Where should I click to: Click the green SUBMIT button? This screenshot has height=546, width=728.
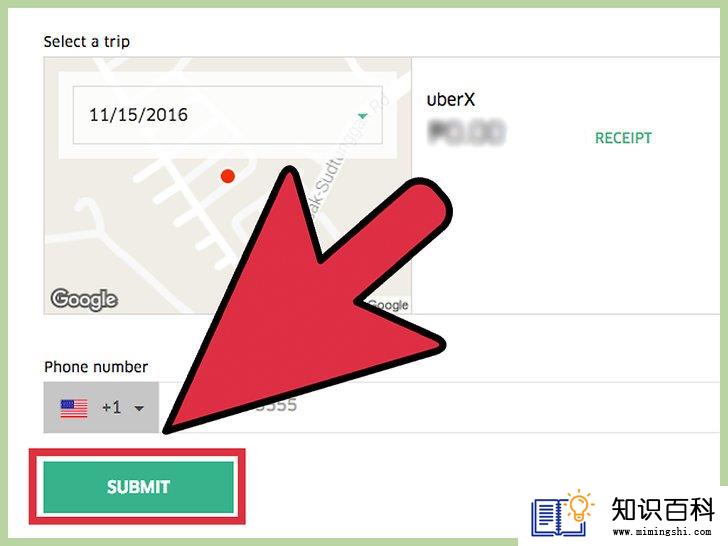(138, 487)
